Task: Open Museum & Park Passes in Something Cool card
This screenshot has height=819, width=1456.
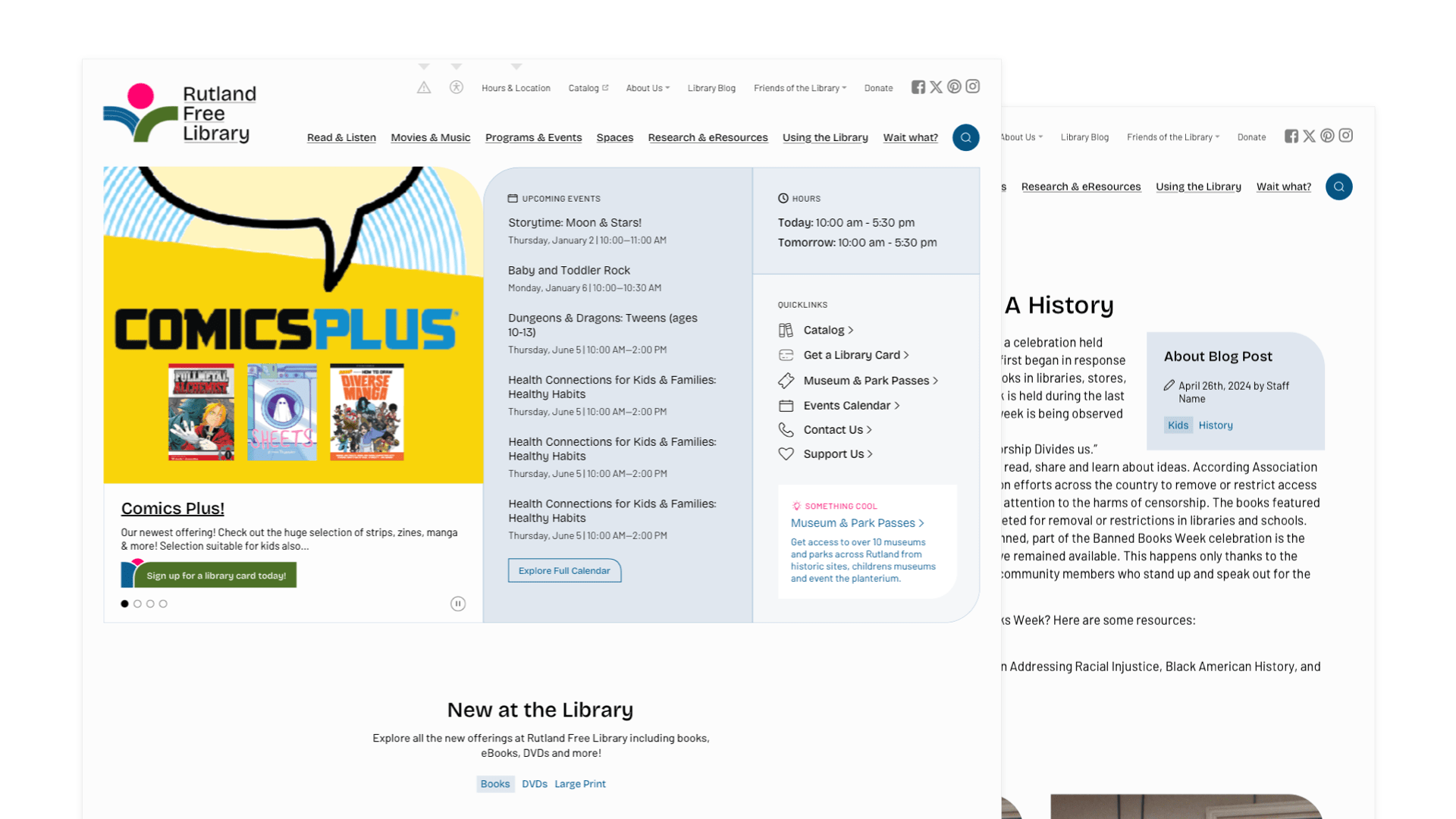Action: pos(857,523)
